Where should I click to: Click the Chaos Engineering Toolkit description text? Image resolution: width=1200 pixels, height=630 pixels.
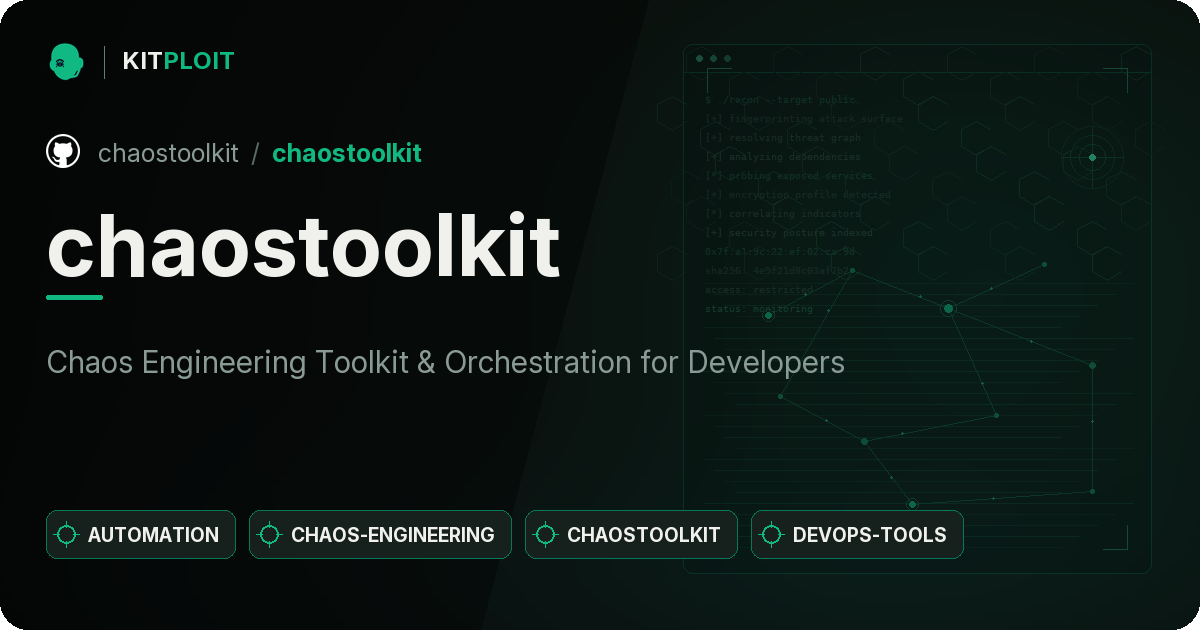pyautogui.click(x=446, y=362)
